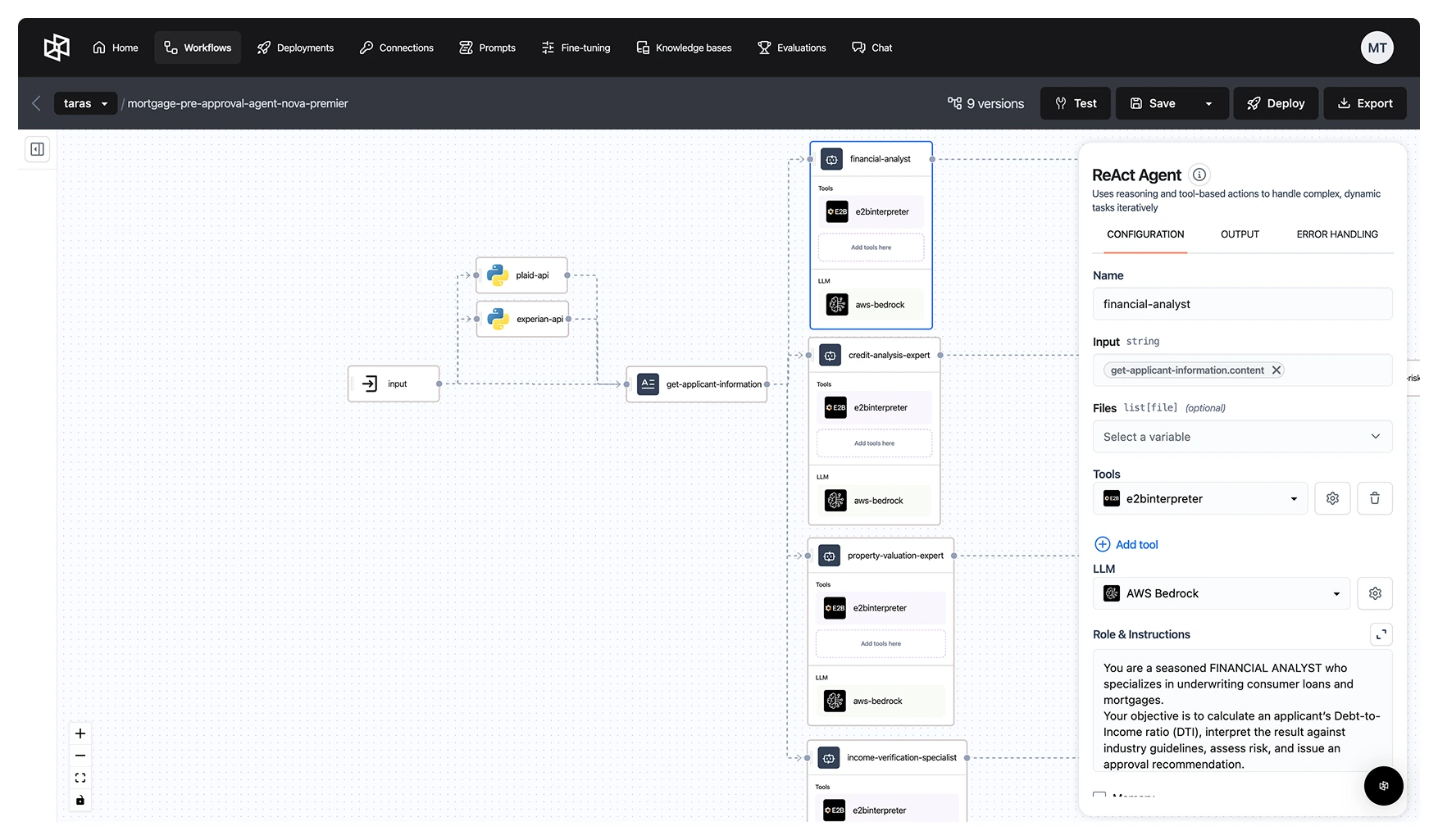Click Add tools here in financial-analyst node
The image size is (1438, 840).
tap(871, 247)
